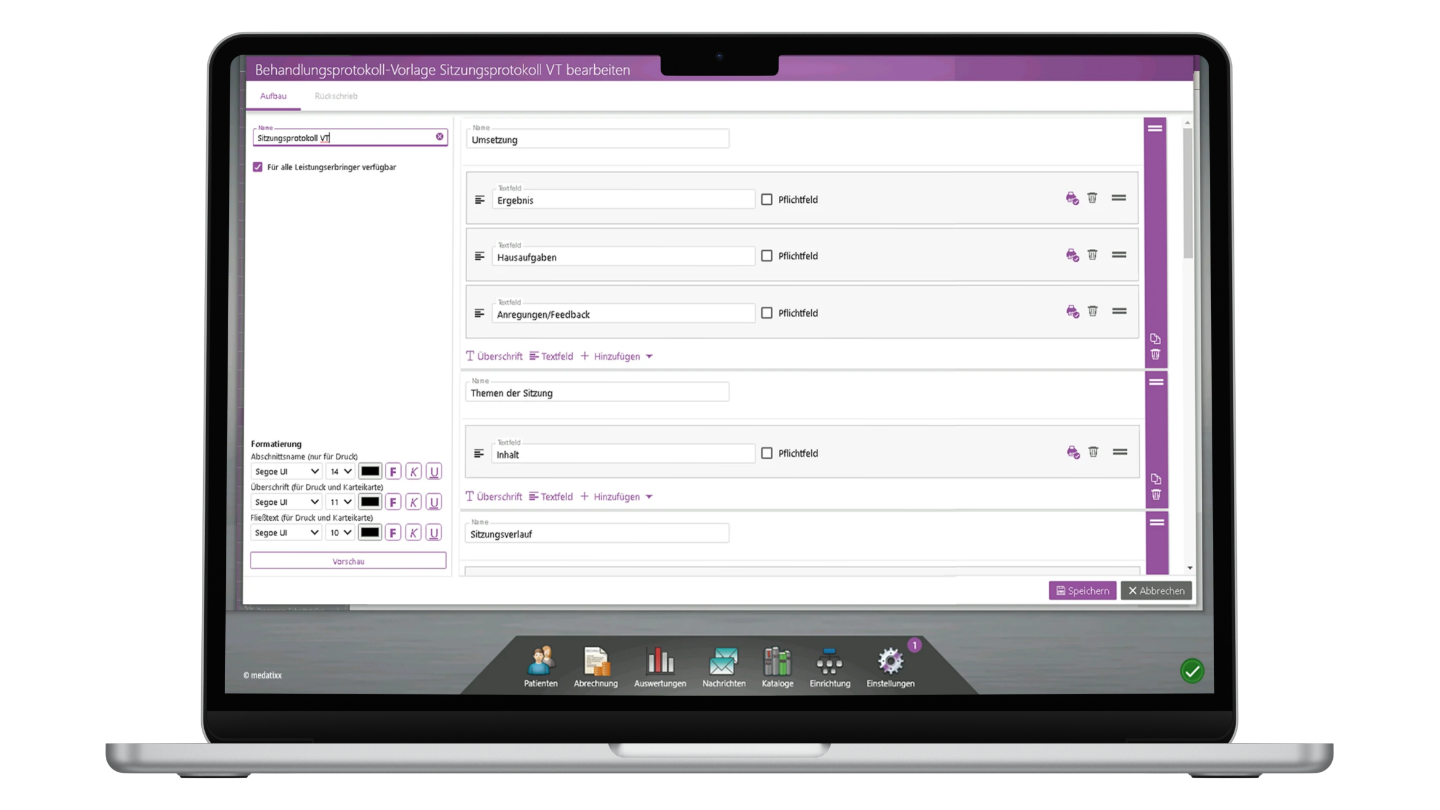Click the trash icon in the Hausaufgaben row
This screenshot has width=1440, height=810.
[1092, 255]
